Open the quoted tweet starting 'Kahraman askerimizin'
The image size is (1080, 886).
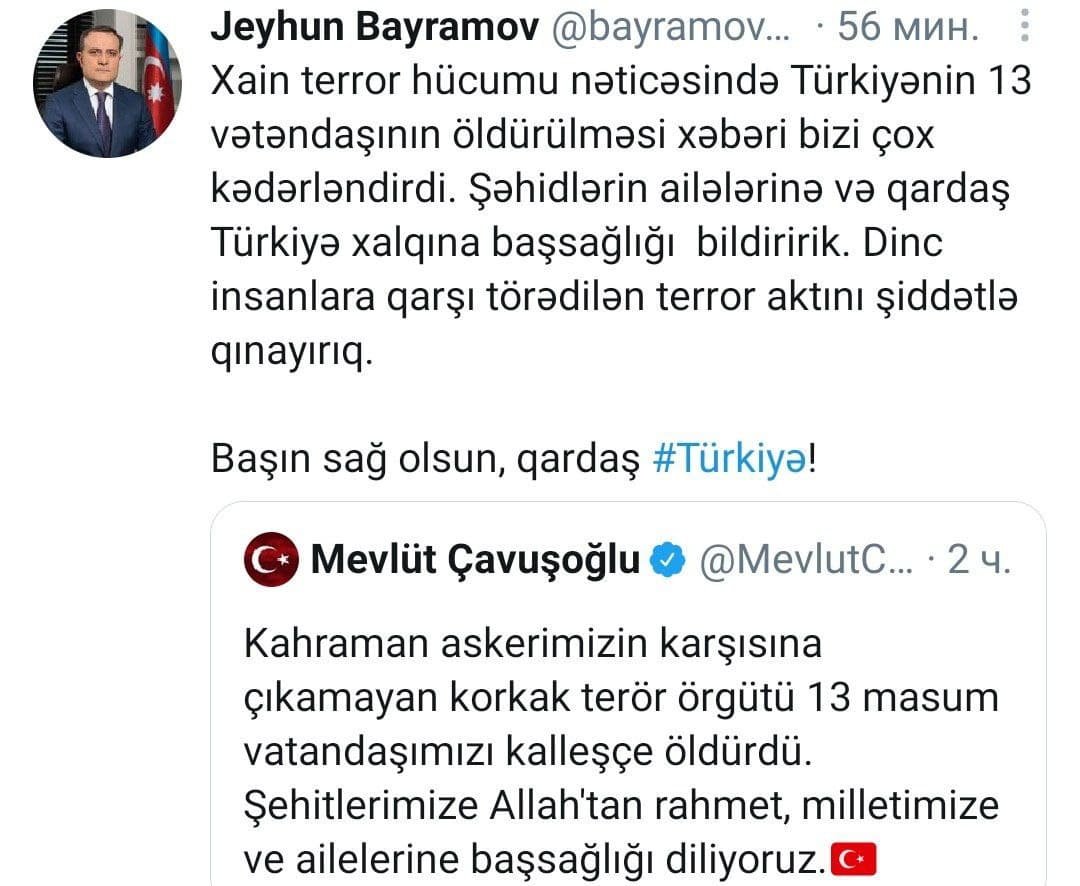(x=628, y=694)
